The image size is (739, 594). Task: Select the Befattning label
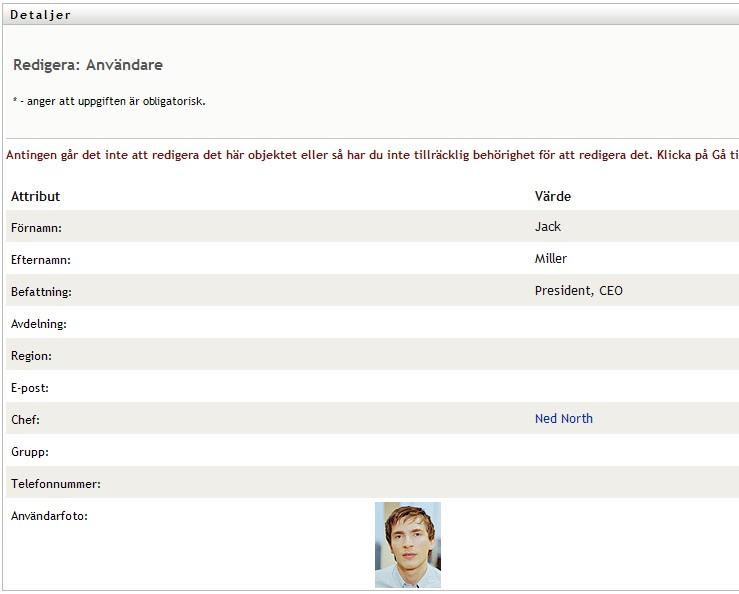[x=42, y=292]
